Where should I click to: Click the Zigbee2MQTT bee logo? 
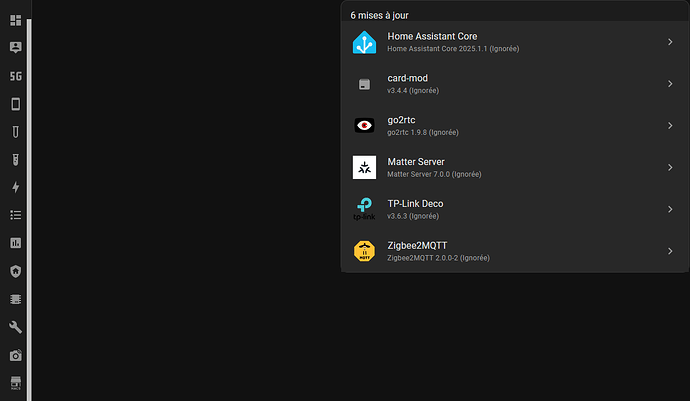364,251
